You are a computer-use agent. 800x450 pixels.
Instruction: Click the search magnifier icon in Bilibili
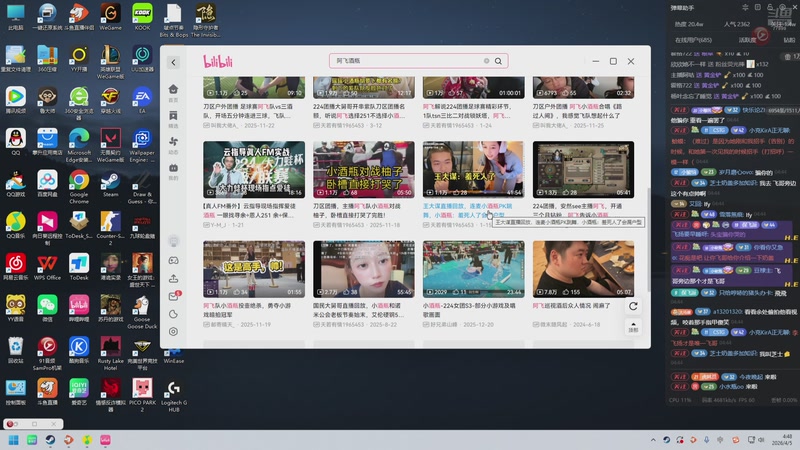(498, 61)
